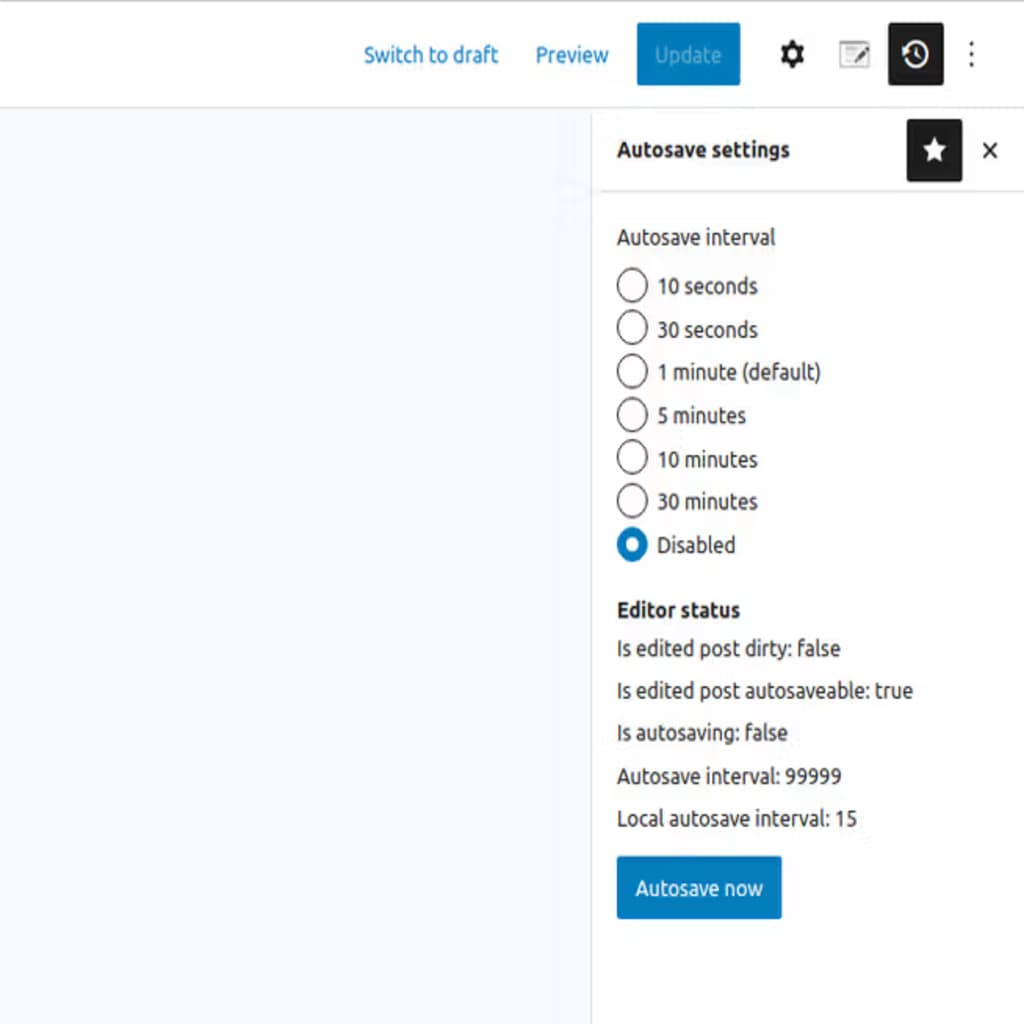The height and width of the screenshot is (1024, 1024).
Task: Set autosave interval to 30 minutes
Action: 632,501
